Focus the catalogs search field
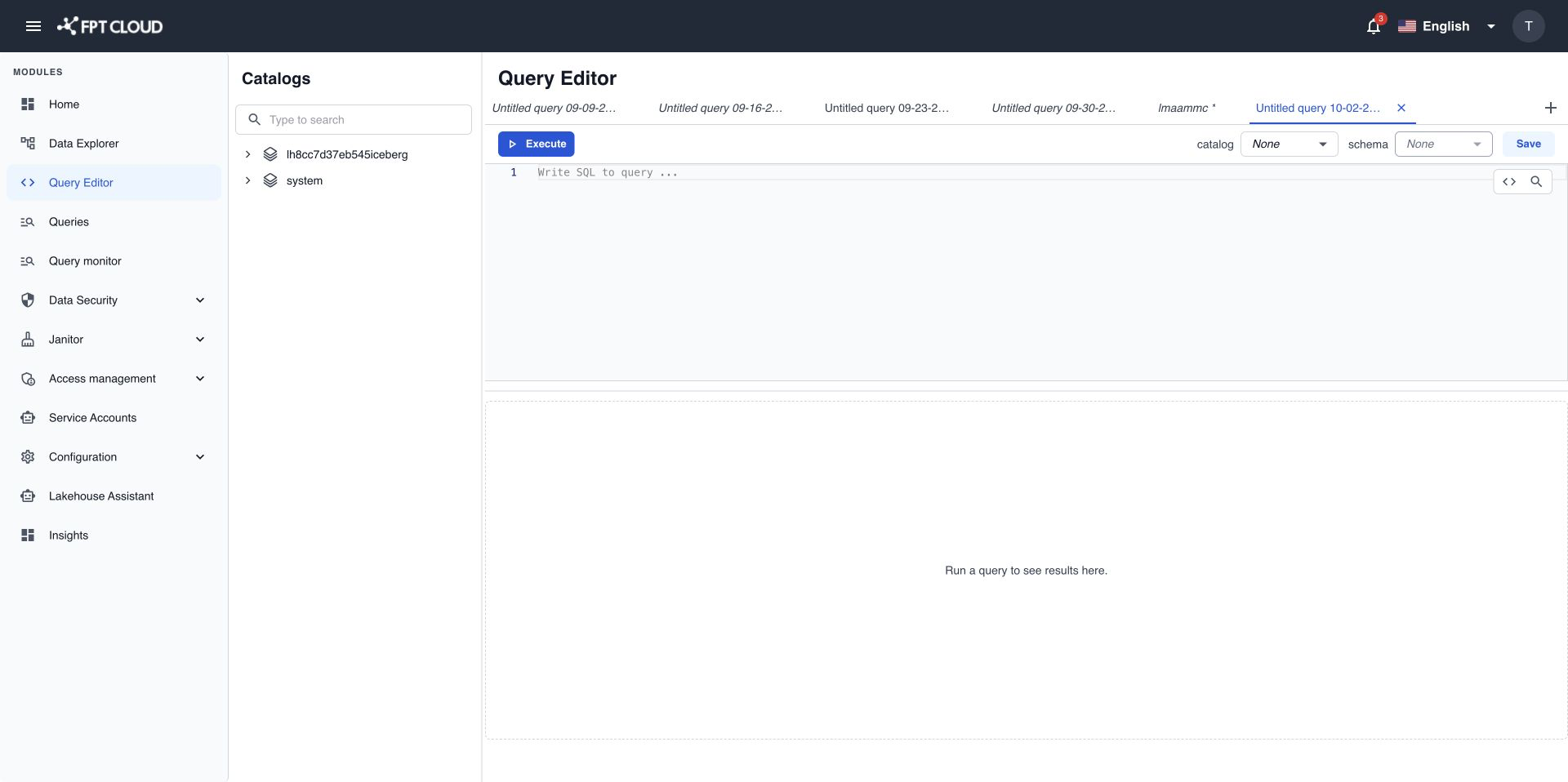Screen dimensions: 1568x782 [x=354, y=120]
